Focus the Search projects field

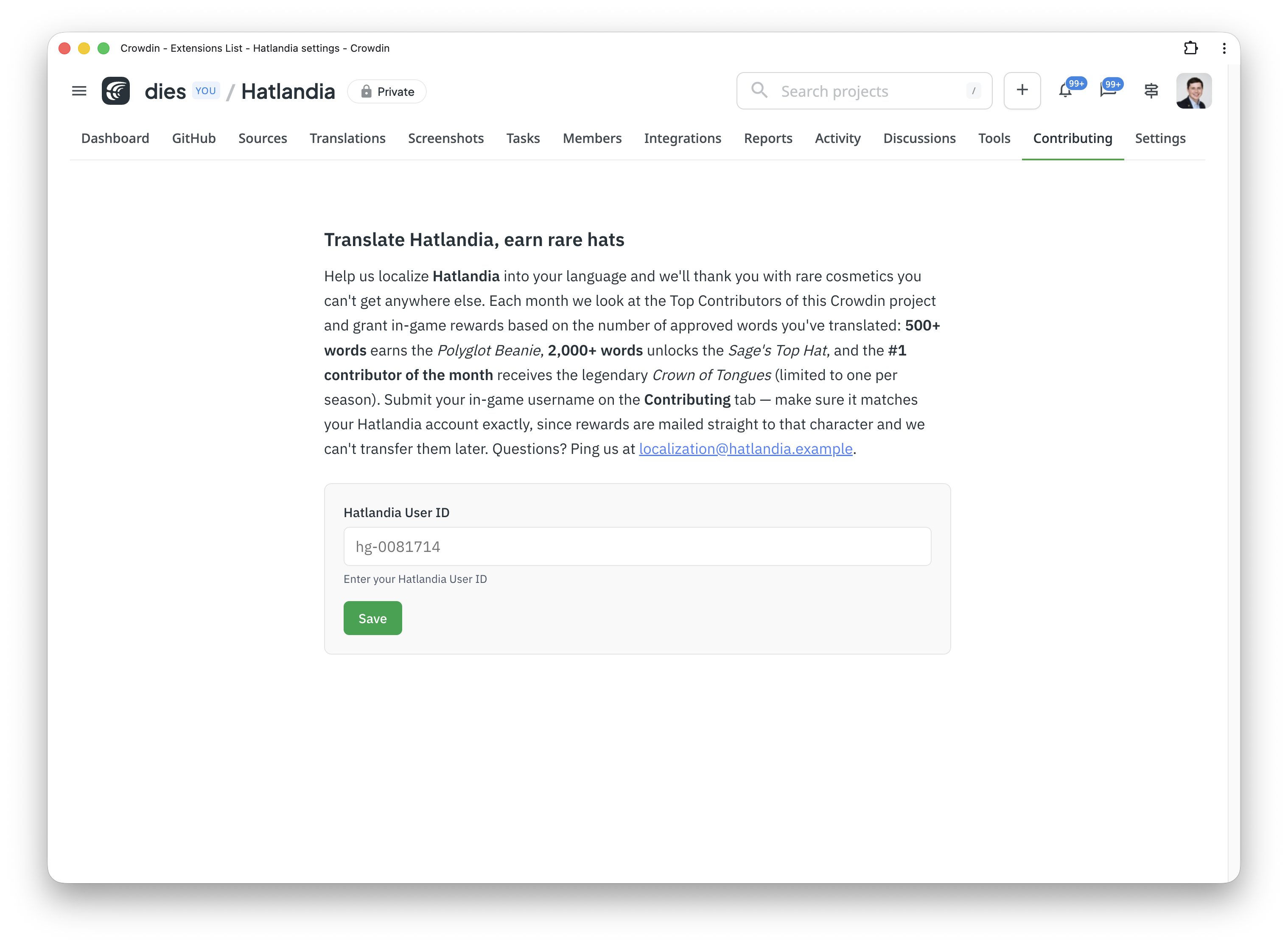(x=864, y=90)
